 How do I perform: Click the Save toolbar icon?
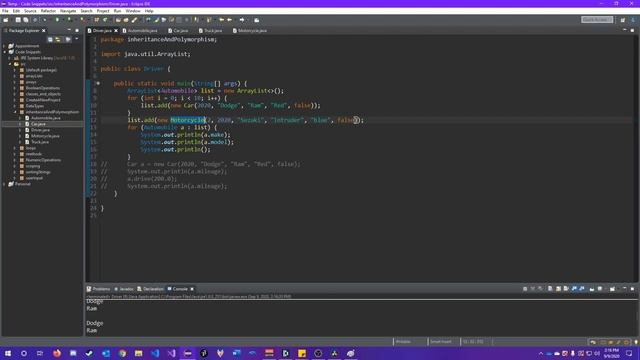pyautogui.click(x=18, y=20)
